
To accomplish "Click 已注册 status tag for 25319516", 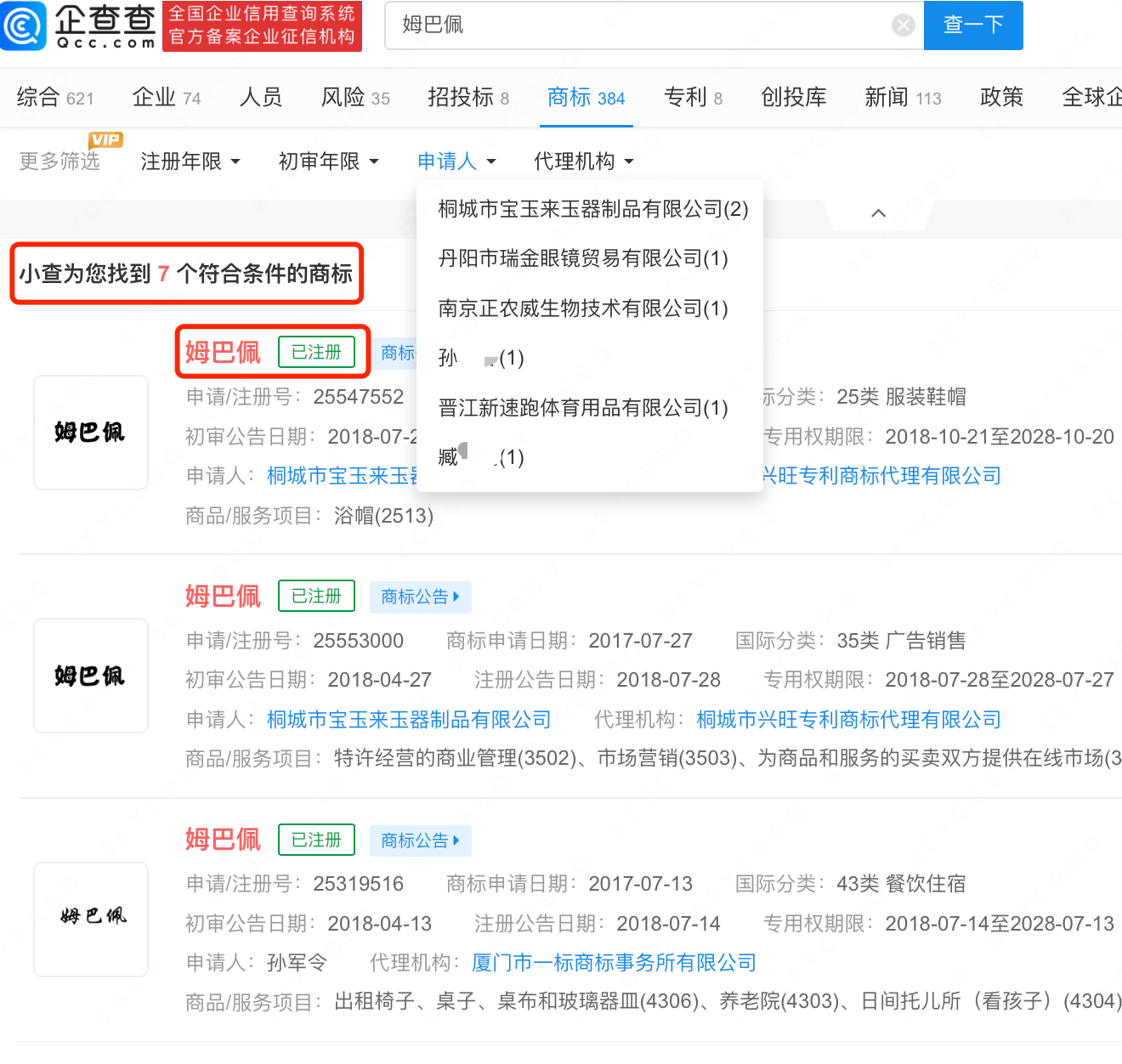I will 316,840.
